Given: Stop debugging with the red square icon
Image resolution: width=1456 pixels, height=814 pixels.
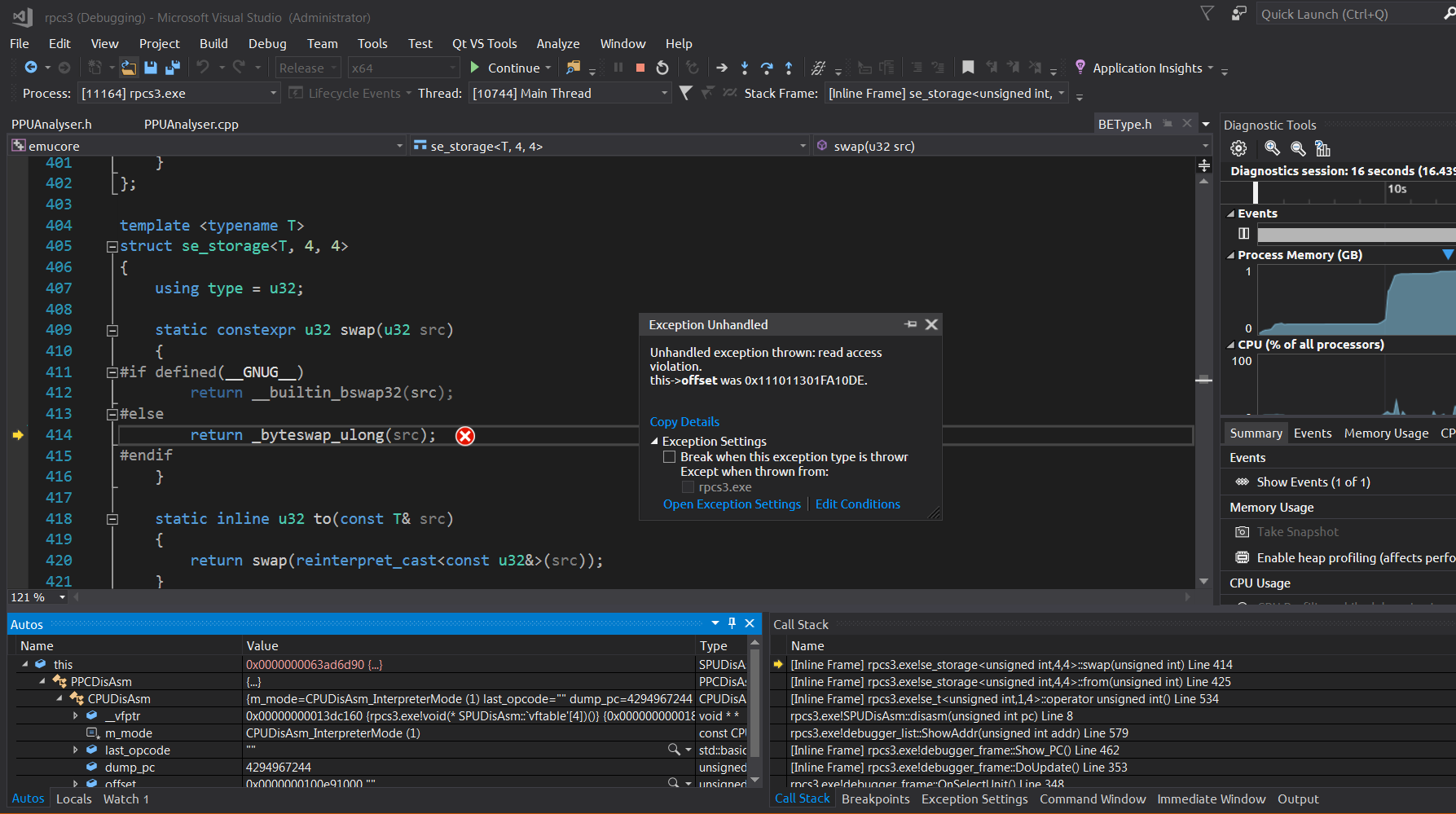Looking at the screenshot, I should (x=640, y=68).
